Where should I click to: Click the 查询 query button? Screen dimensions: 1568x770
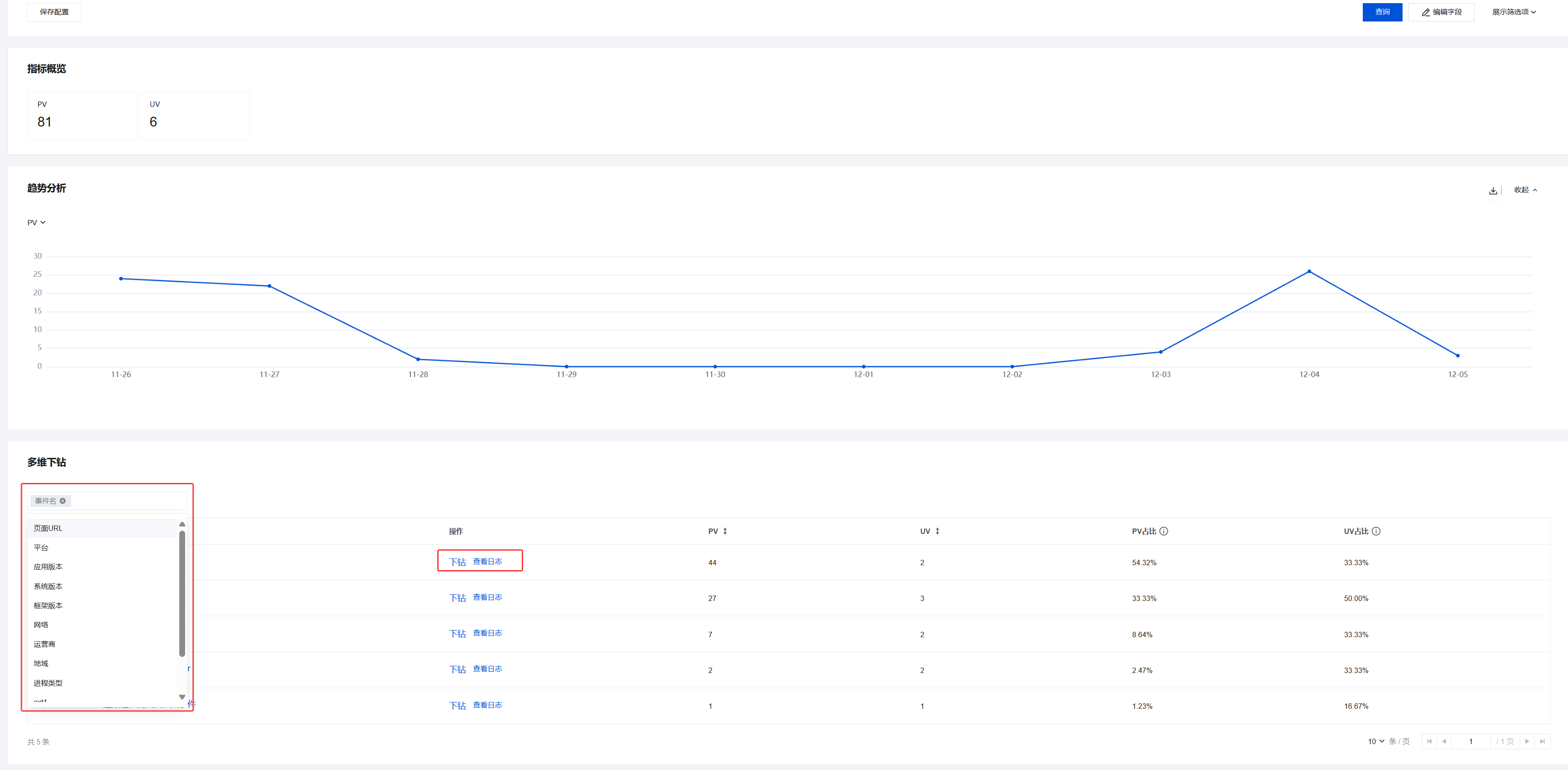[1382, 12]
